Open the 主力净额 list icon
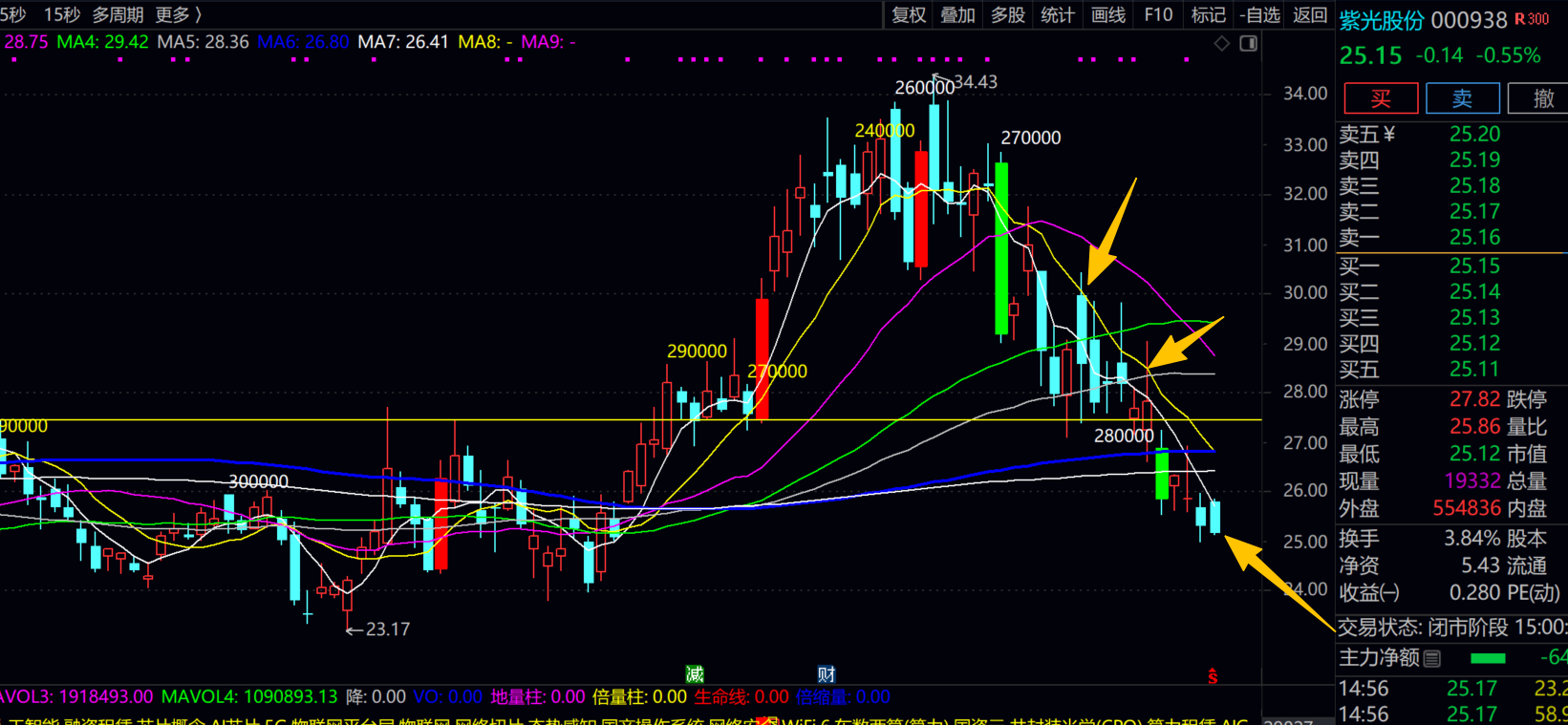Image resolution: width=1568 pixels, height=725 pixels. pyautogui.click(x=1431, y=658)
